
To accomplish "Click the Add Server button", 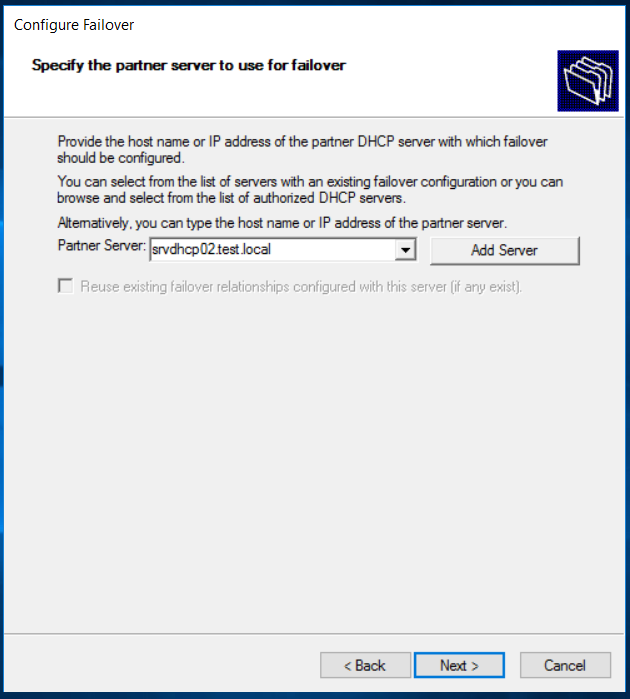I will [x=505, y=251].
